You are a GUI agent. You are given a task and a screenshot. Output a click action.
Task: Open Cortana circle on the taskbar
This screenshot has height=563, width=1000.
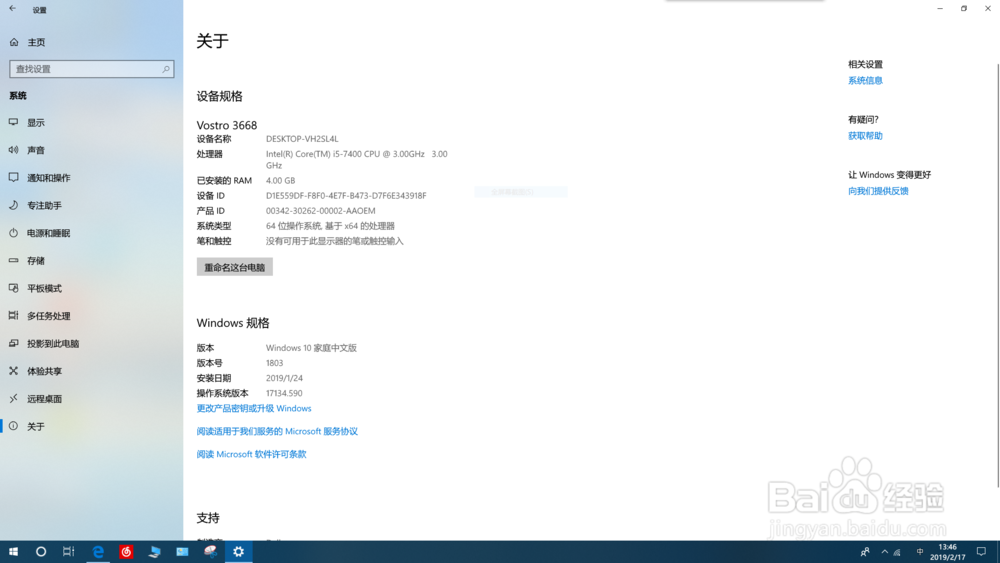pyautogui.click(x=41, y=552)
